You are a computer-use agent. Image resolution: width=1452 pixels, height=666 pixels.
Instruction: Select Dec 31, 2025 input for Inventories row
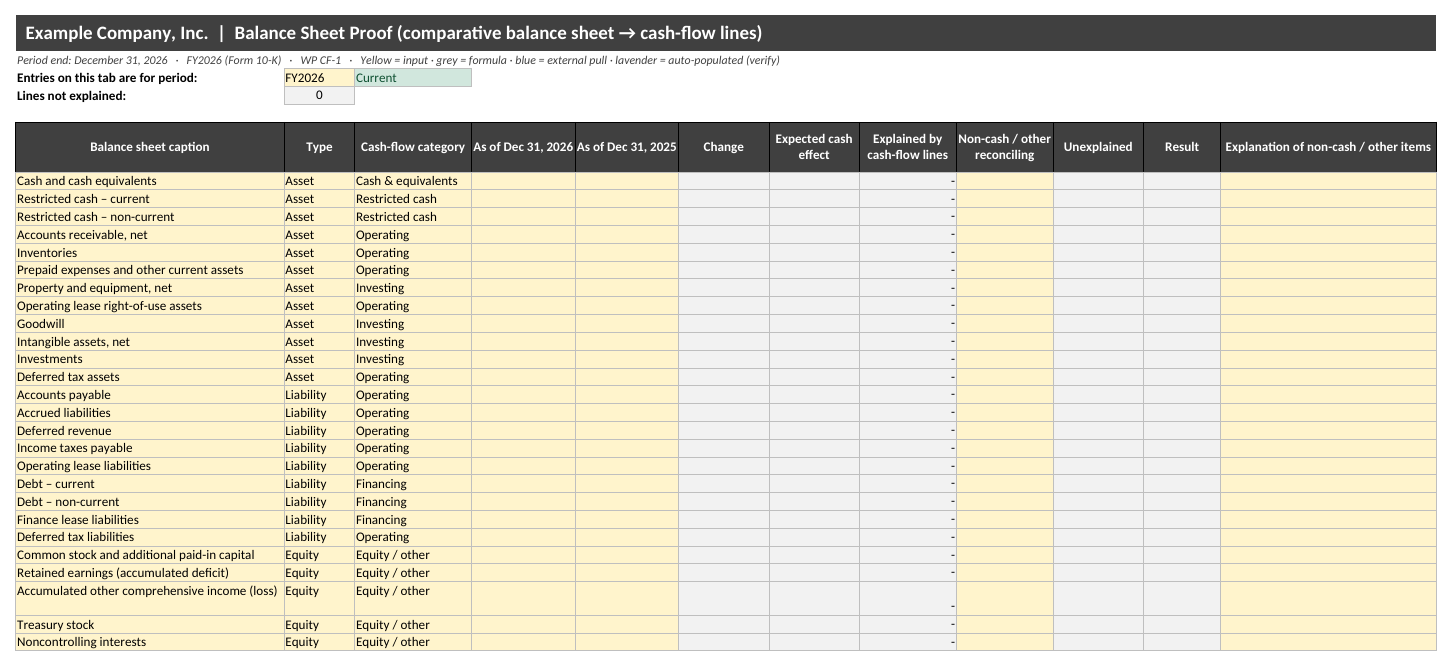click(x=627, y=253)
